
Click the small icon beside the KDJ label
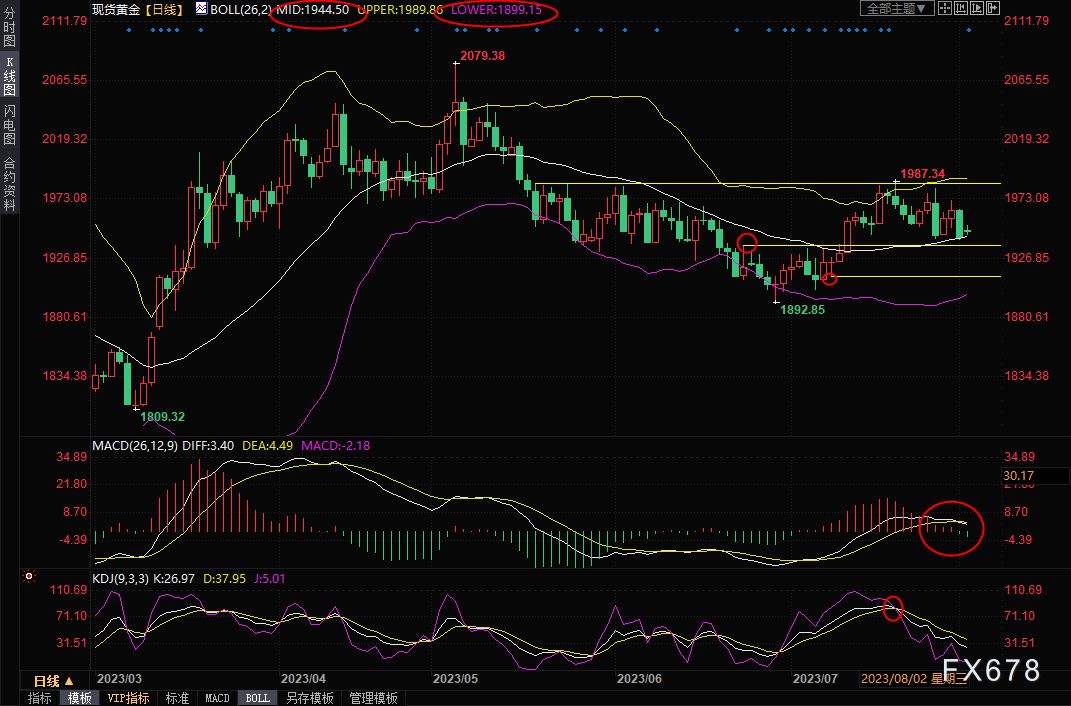pyautogui.click(x=28, y=577)
